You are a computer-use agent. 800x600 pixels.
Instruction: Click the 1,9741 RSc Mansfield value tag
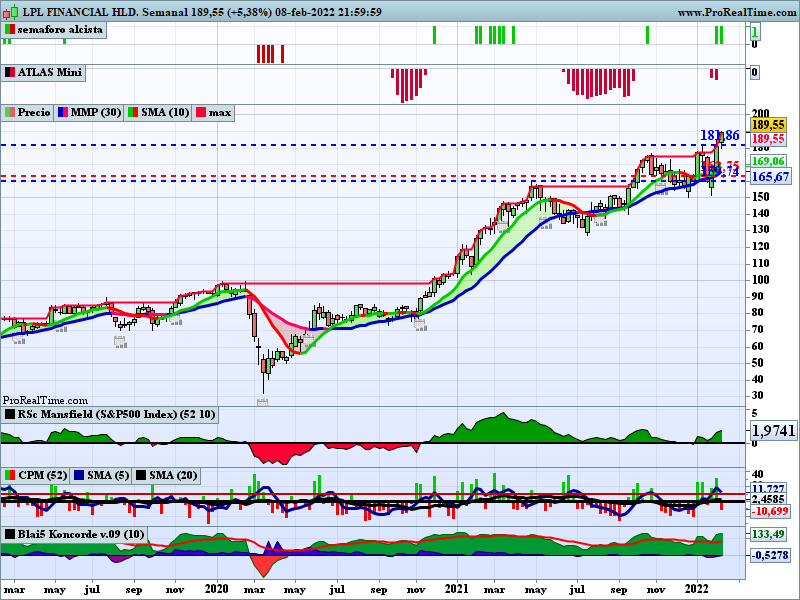click(x=773, y=431)
